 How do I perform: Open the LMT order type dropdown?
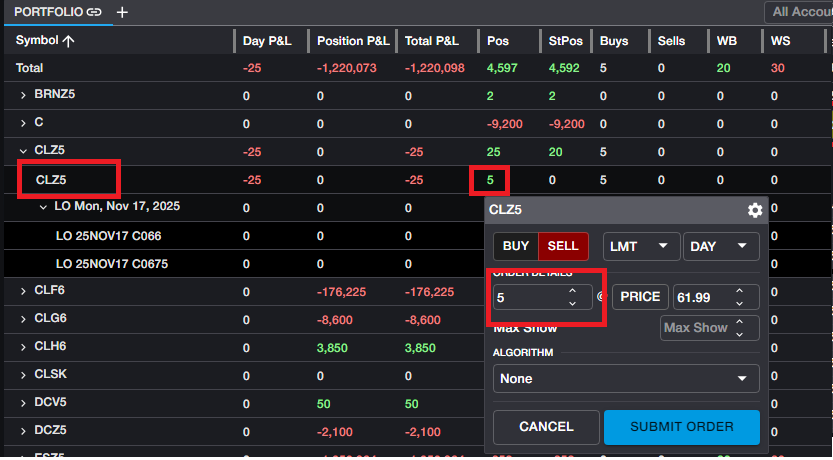640,246
